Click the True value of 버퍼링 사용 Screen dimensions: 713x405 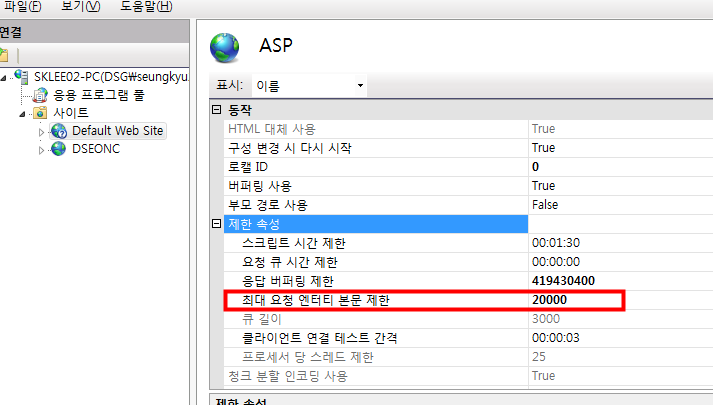543,186
